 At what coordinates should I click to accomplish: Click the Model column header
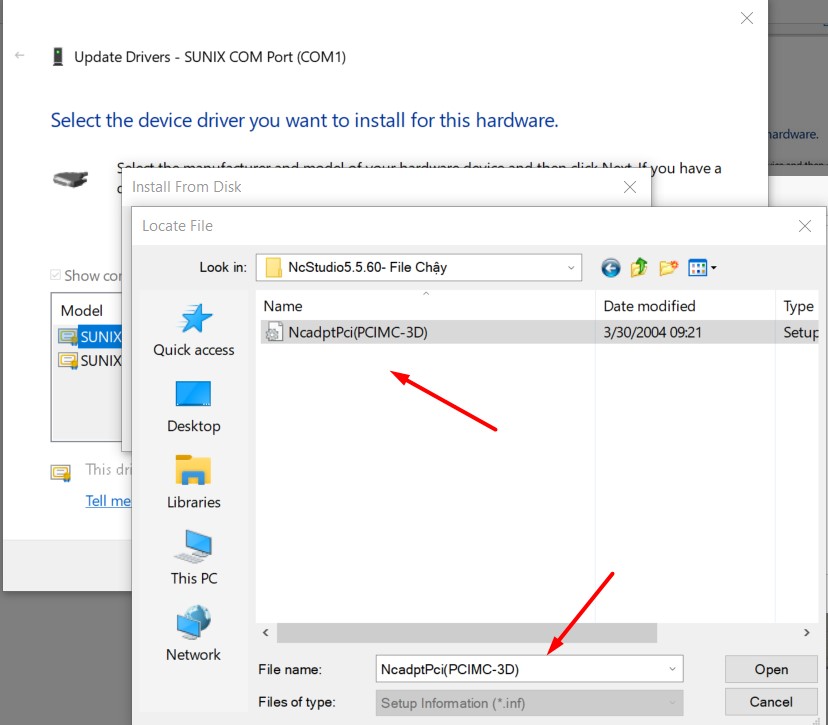tap(82, 310)
